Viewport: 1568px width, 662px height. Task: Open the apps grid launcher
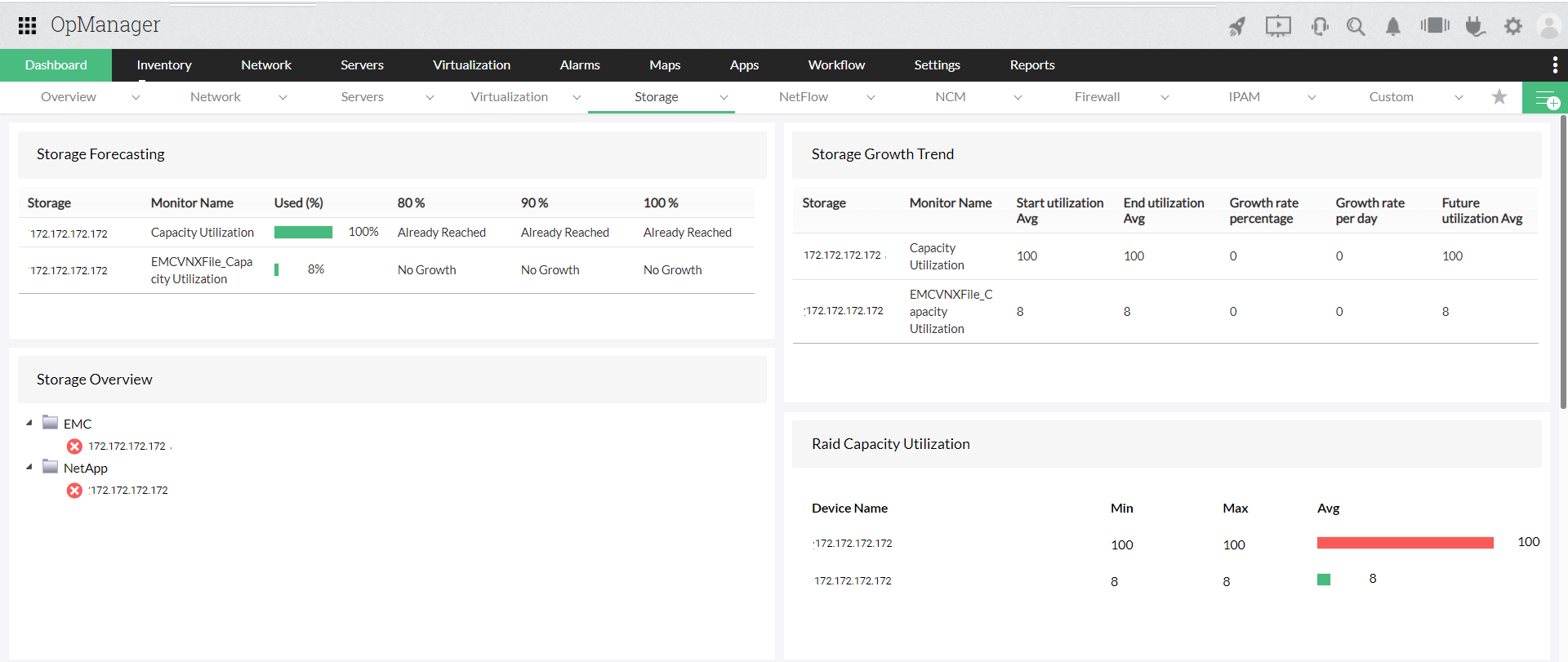(27, 26)
